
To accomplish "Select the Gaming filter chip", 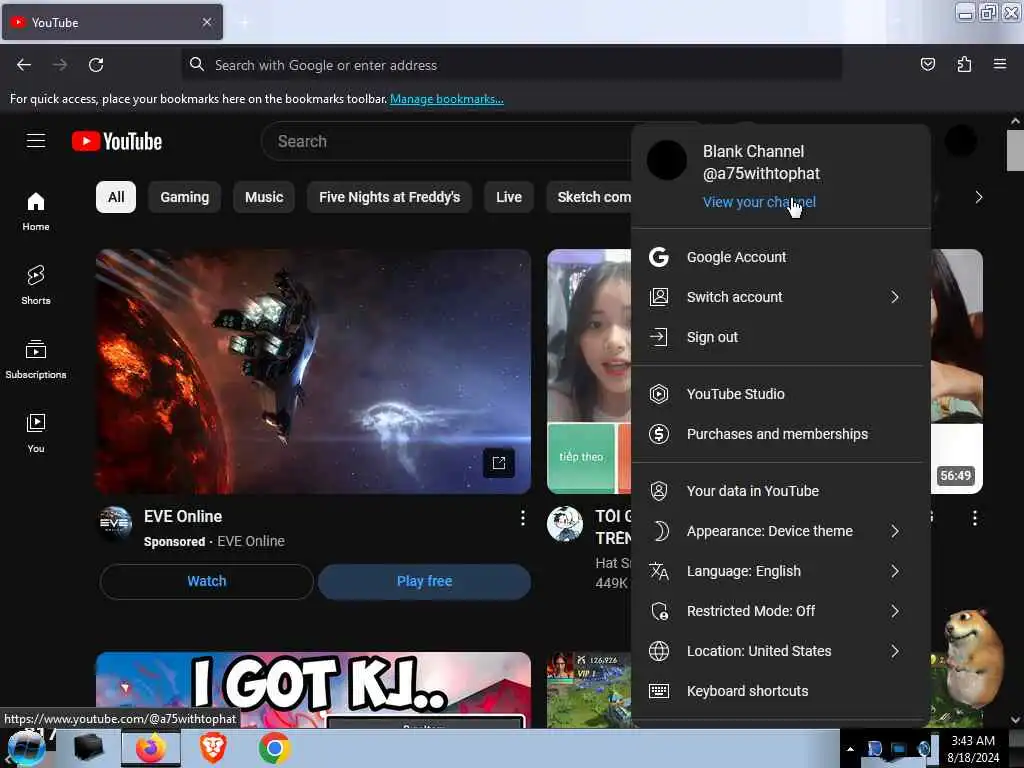I will (185, 197).
